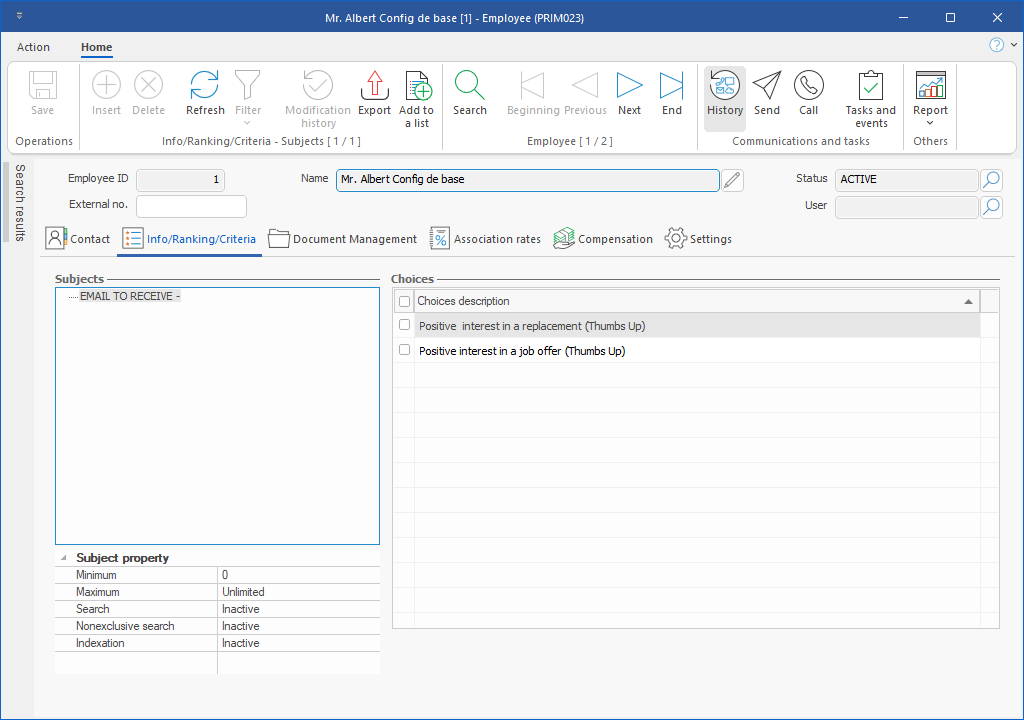Image resolution: width=1024 pixels, height=720 pixels.
Task: Switch to the Compensation tab
Action: (603, 239)
